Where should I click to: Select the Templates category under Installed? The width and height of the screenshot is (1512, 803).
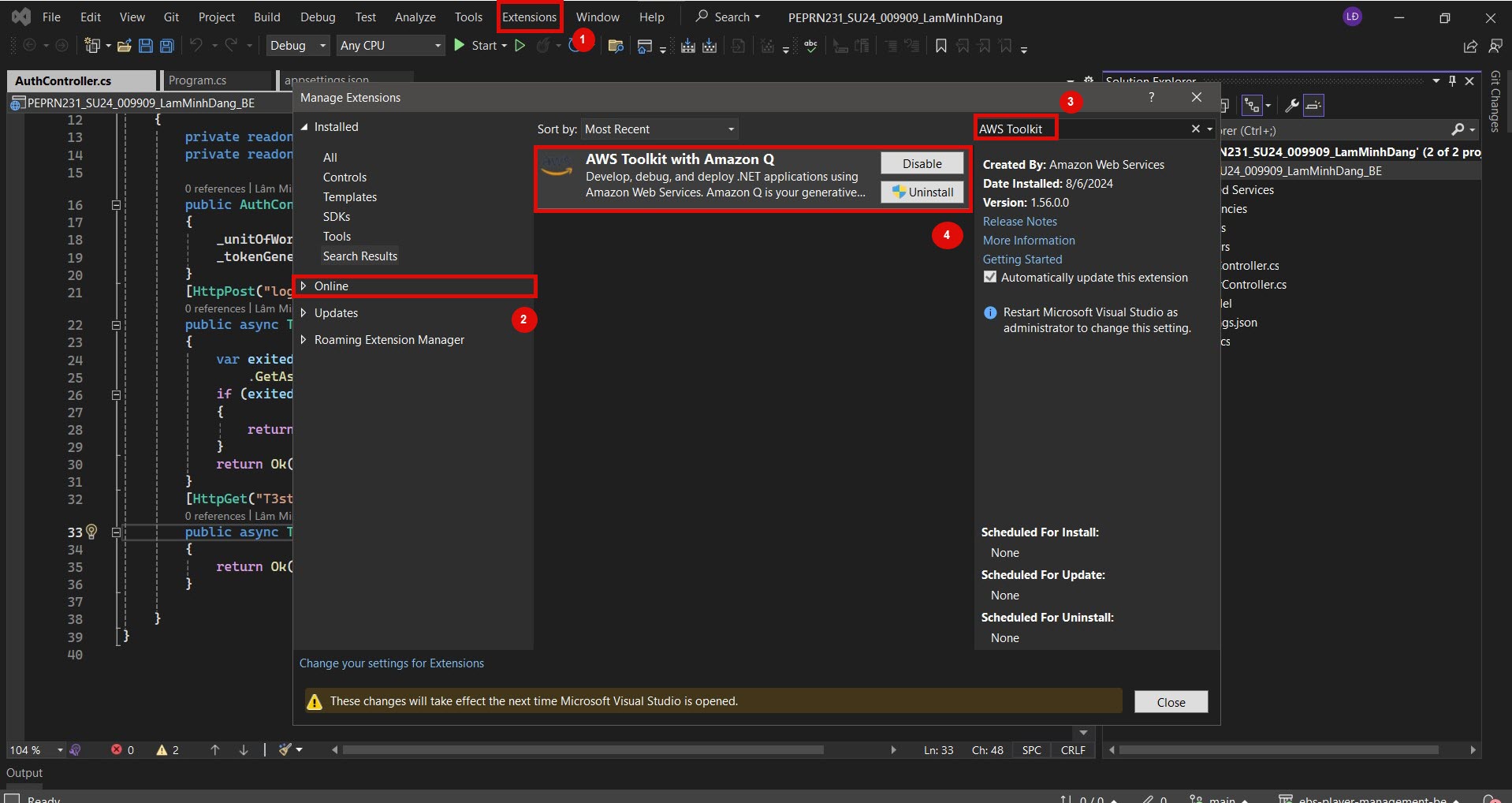[x=350, y=197]
